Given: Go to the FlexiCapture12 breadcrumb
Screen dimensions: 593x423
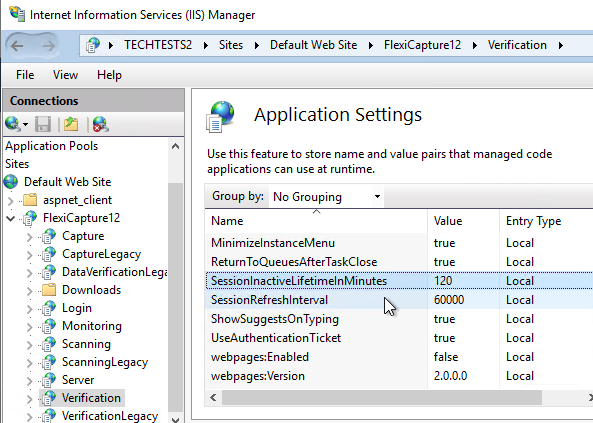Looking at the screenshot, I should point(422,45).
